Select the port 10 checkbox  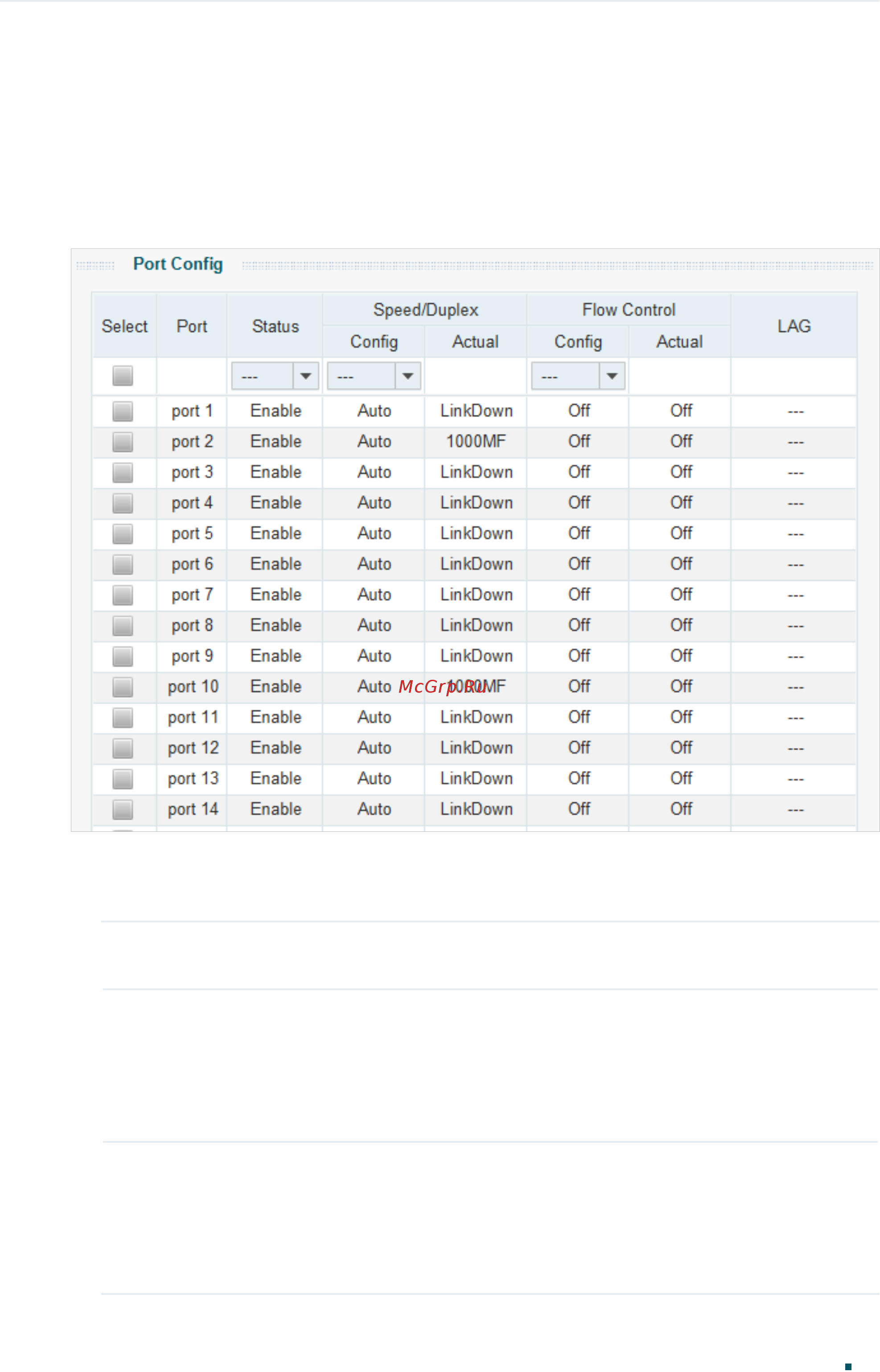click(123, 687)
